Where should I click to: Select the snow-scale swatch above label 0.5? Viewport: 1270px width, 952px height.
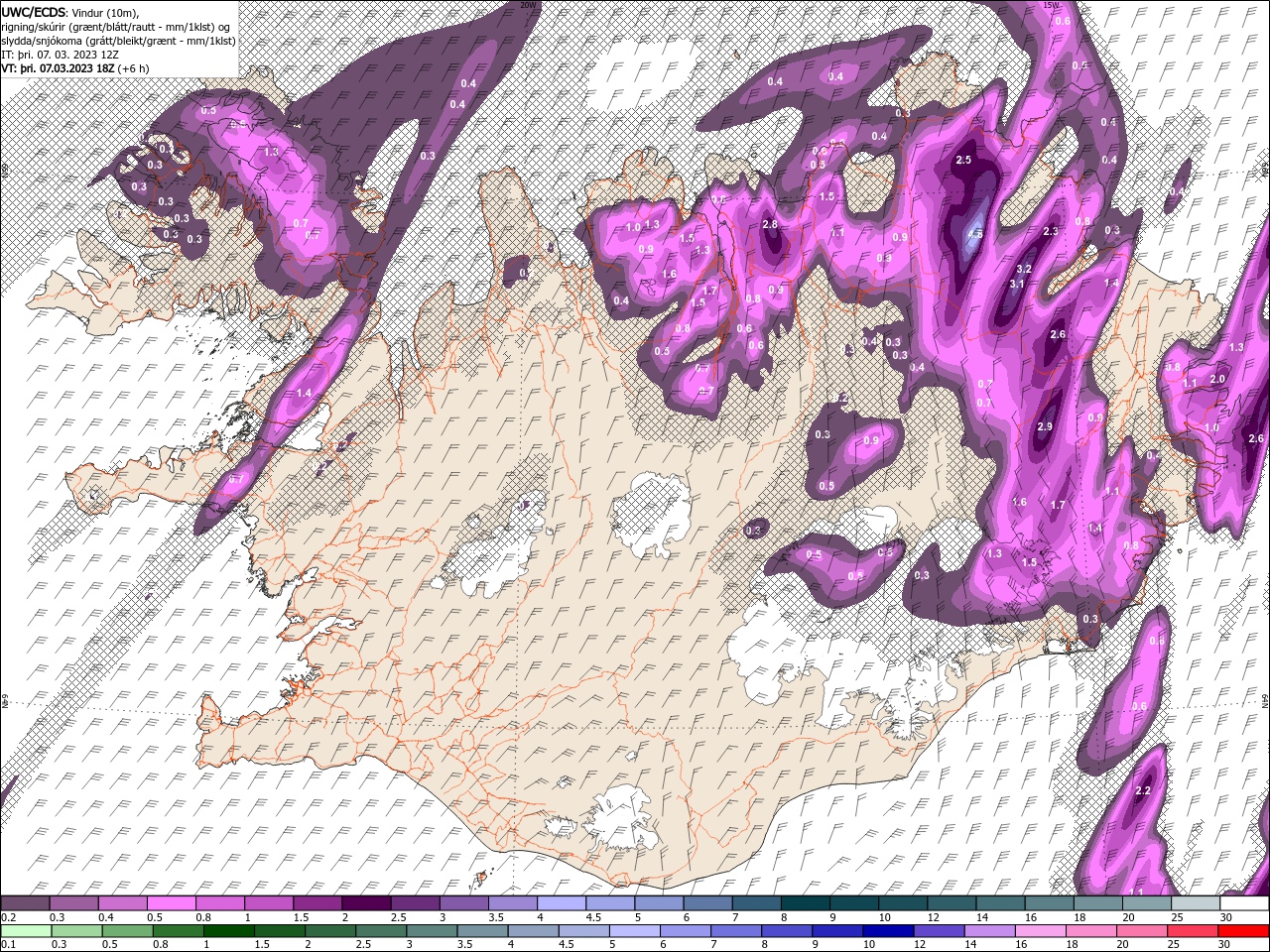(172, 903)
